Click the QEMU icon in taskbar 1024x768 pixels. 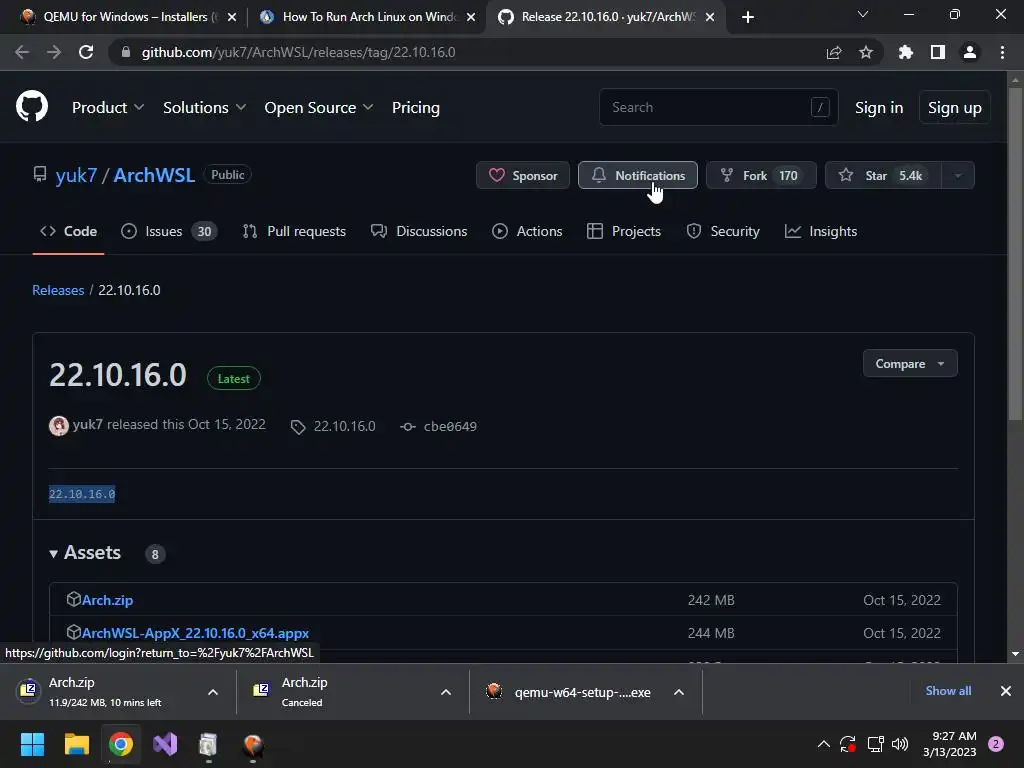pyautogui.click(x=253, y=744)
